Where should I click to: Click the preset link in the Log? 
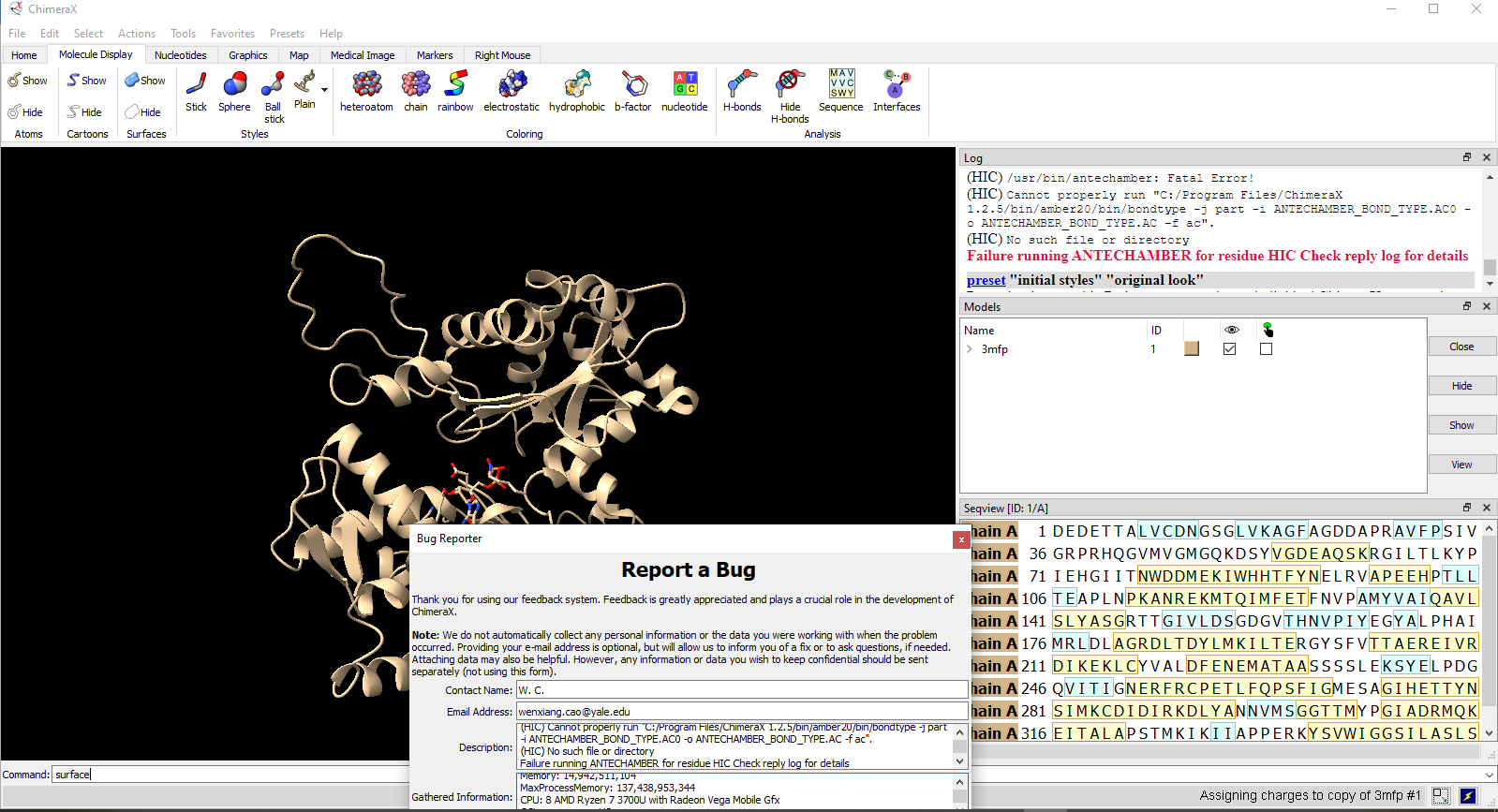(986, 280)
